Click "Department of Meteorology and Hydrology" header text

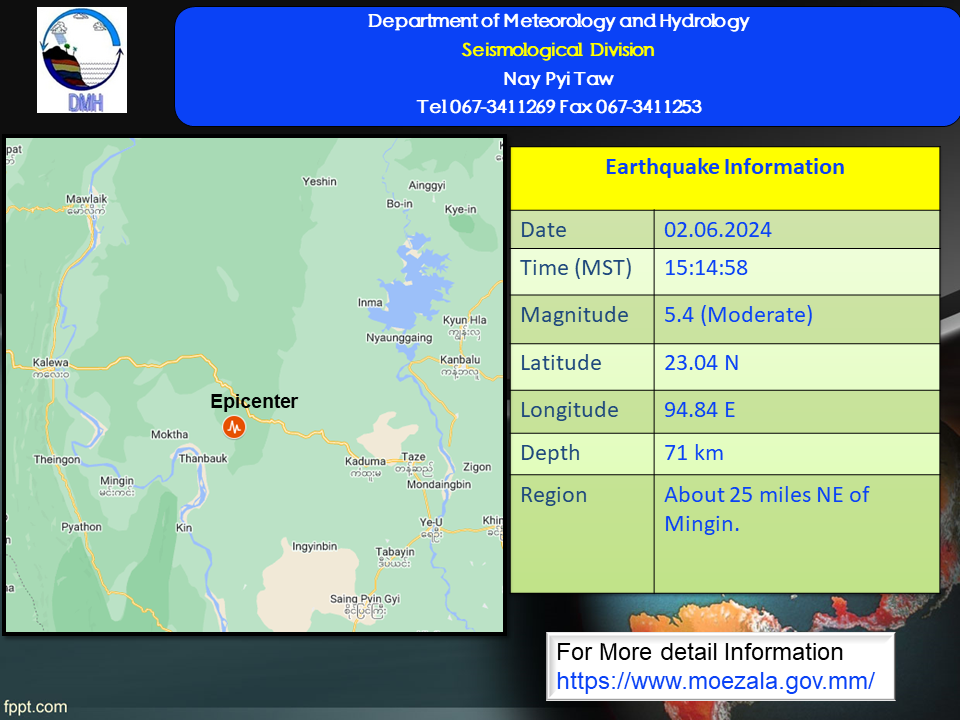pos(558,21)
